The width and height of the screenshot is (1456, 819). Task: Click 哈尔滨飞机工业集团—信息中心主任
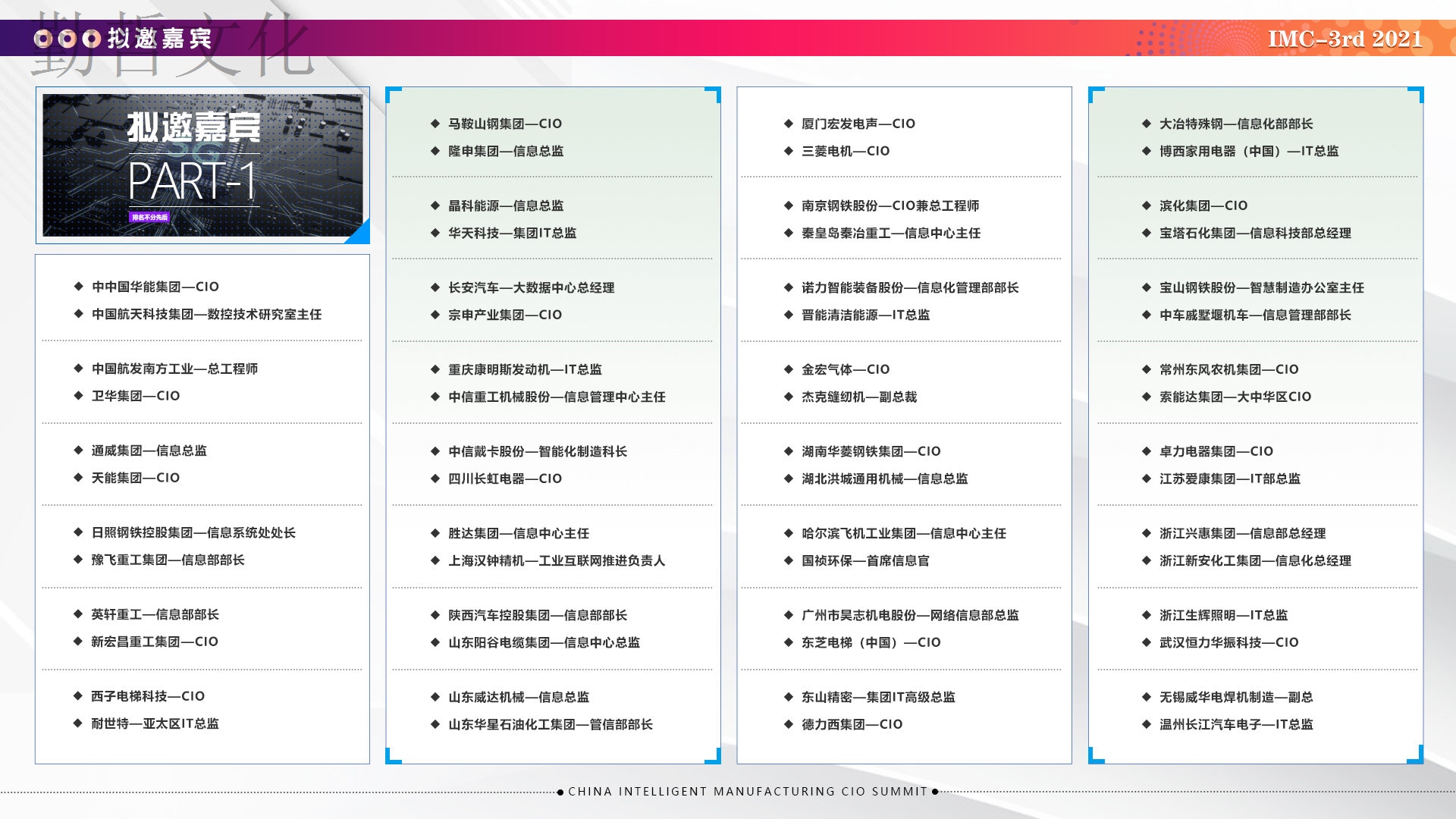(904, 533)
